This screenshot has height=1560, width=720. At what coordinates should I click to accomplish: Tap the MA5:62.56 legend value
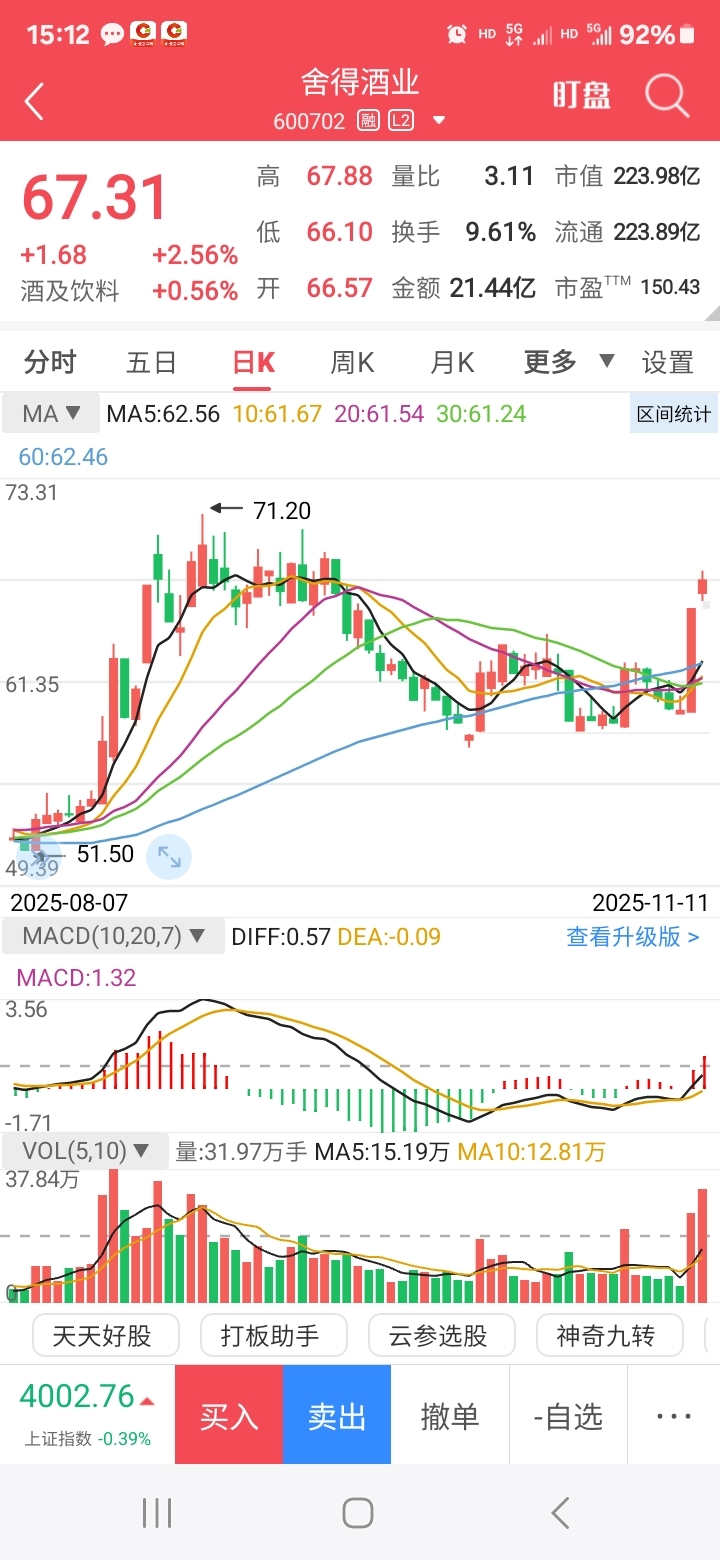(163, 414)
